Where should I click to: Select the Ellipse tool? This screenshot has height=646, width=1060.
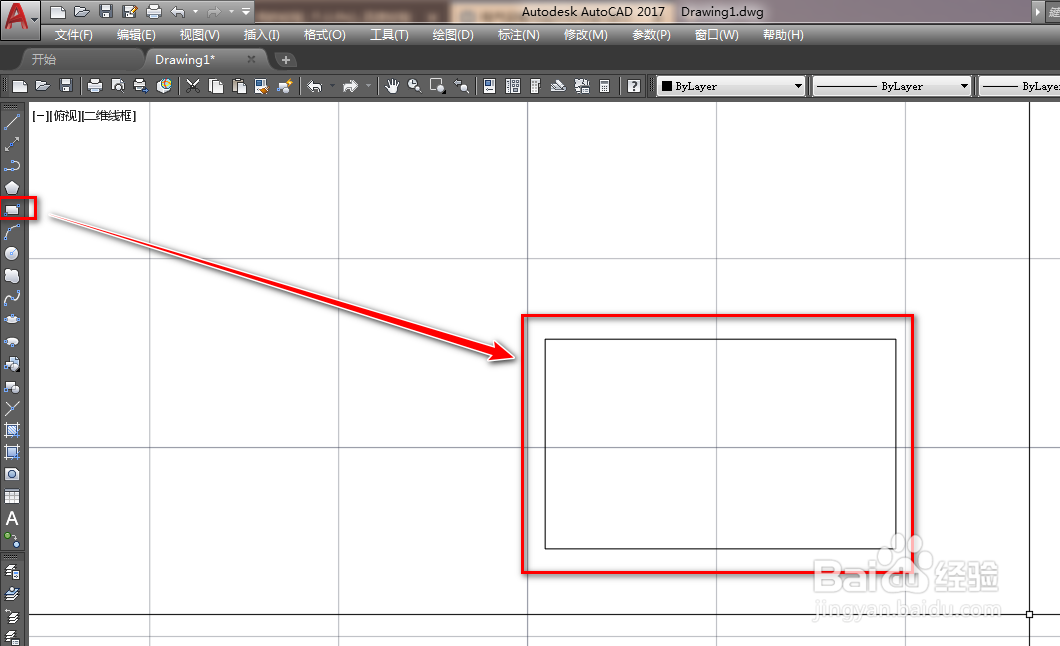11,320
